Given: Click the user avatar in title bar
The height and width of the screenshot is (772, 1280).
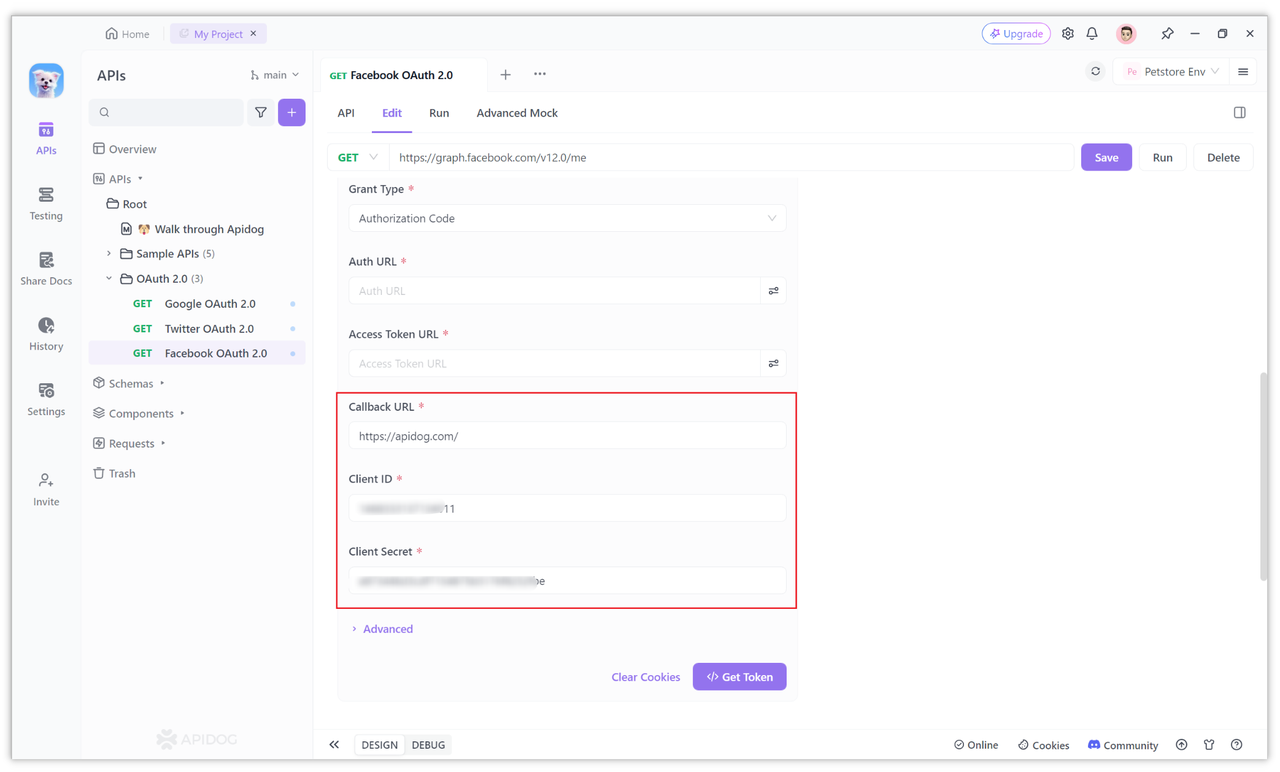Looking at the screenshot, I should pos(1127,34).
